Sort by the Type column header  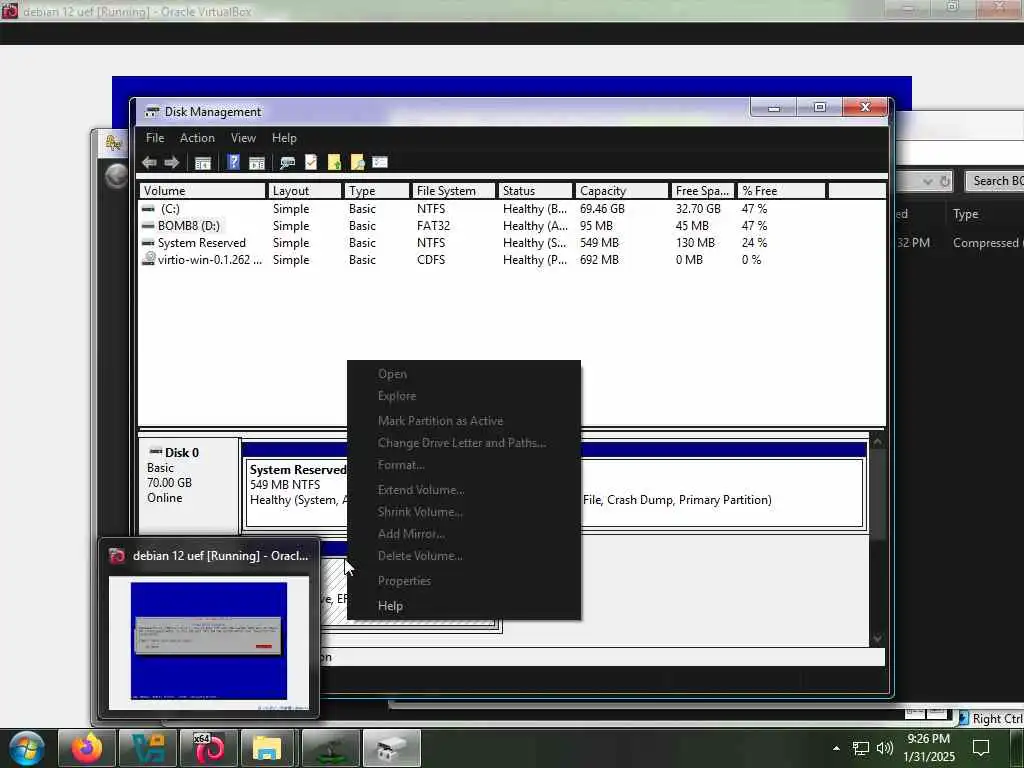pyautogui.click(x=377, y=191)
